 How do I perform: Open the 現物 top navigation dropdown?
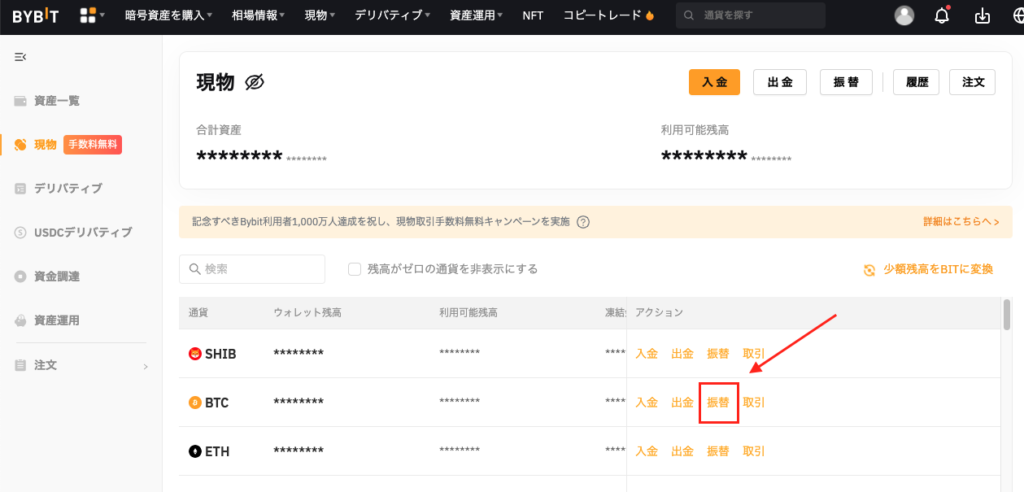pos(320,16)
